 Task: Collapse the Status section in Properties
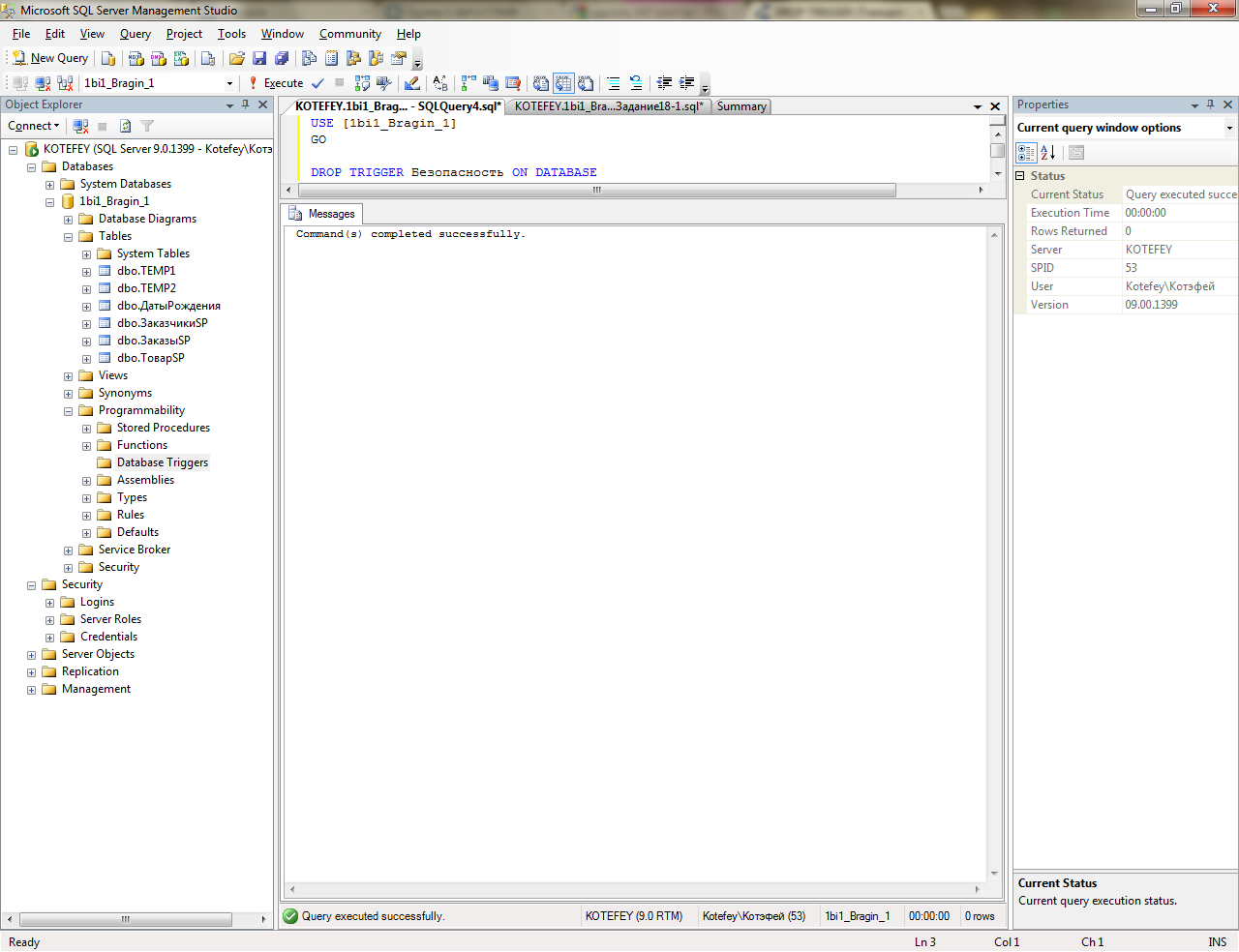point(1020,176)
